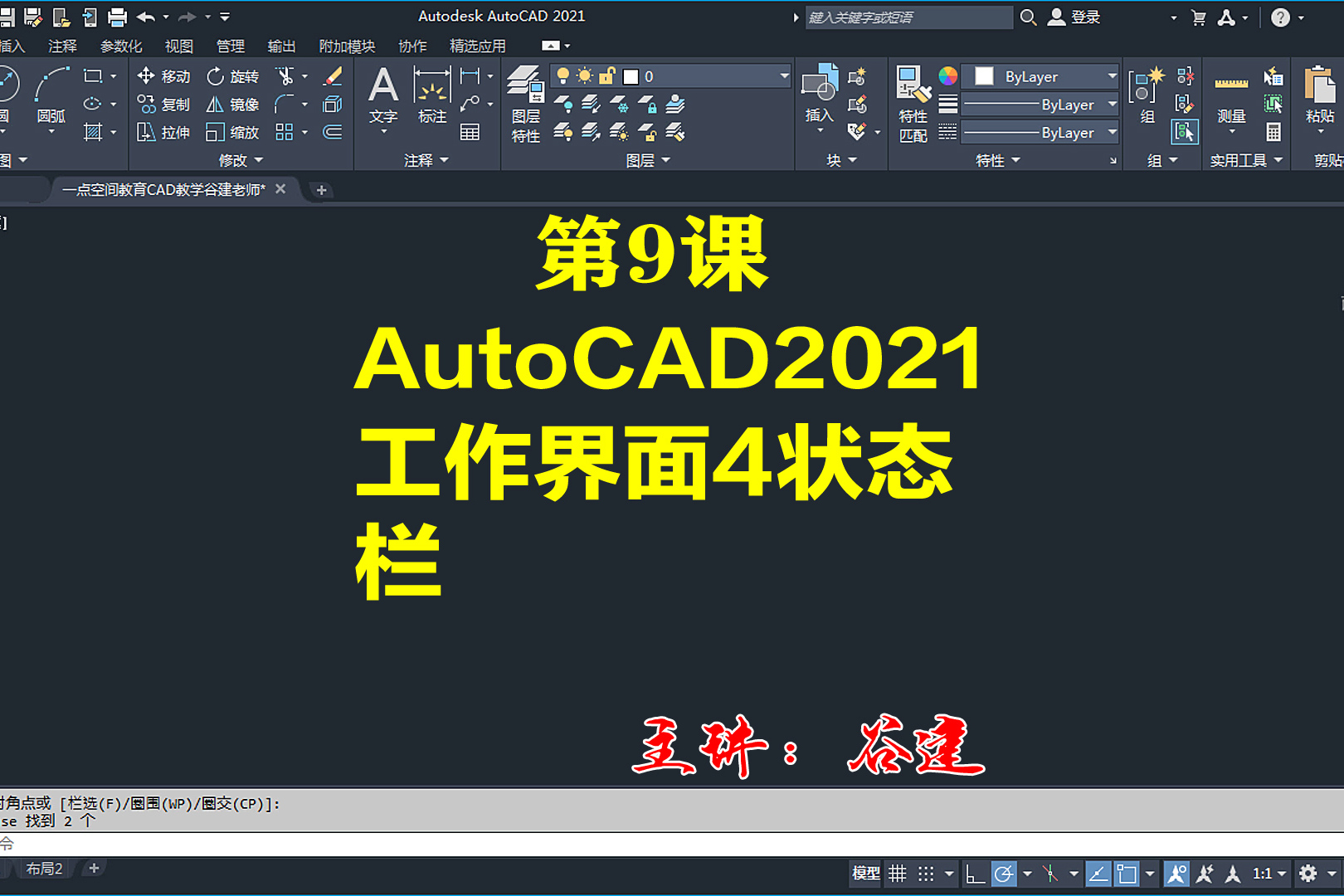The height and width of the screenshot is (896, 1344).
Task: Switch to the 视图 ribbon tab
Action: click(178, 46)
